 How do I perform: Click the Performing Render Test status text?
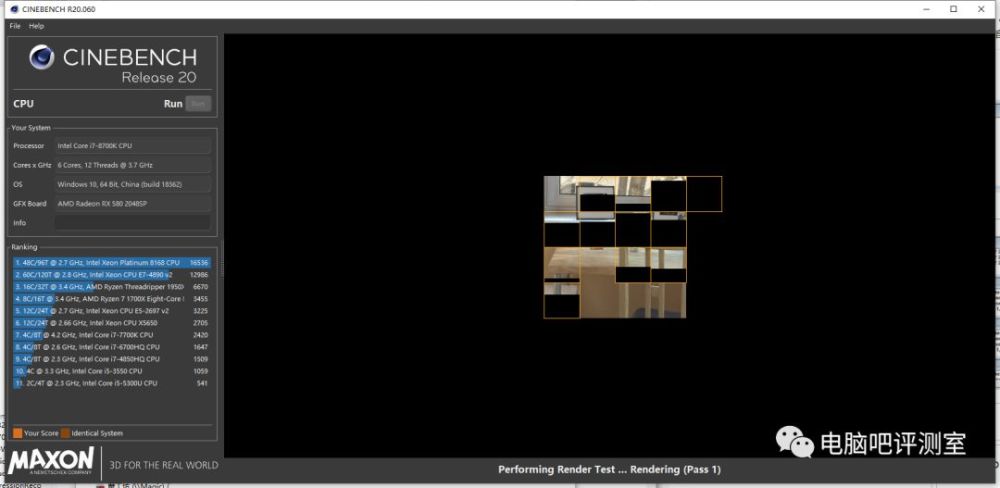pyautogui.click(x=609, y=470)
